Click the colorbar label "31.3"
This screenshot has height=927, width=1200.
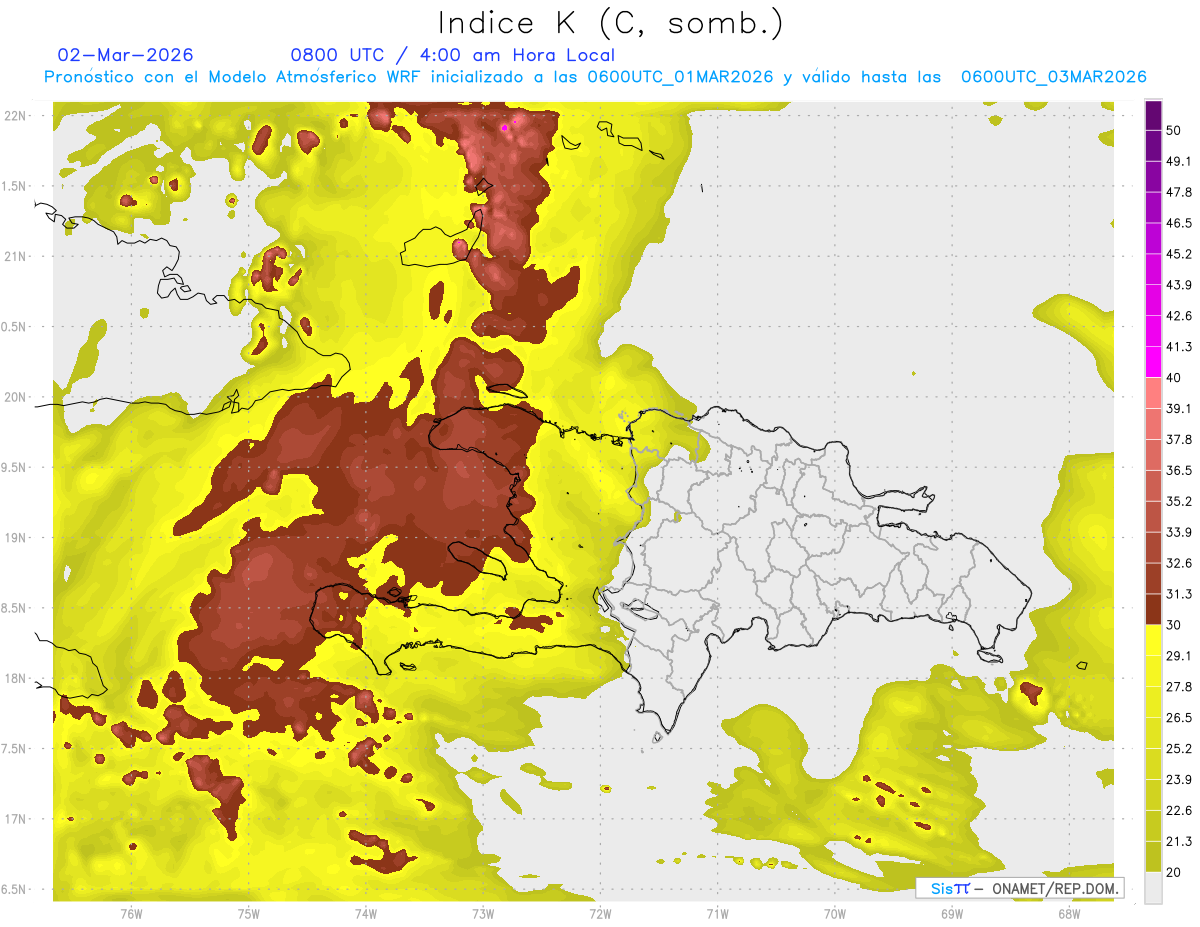[x=1179, y=594]
